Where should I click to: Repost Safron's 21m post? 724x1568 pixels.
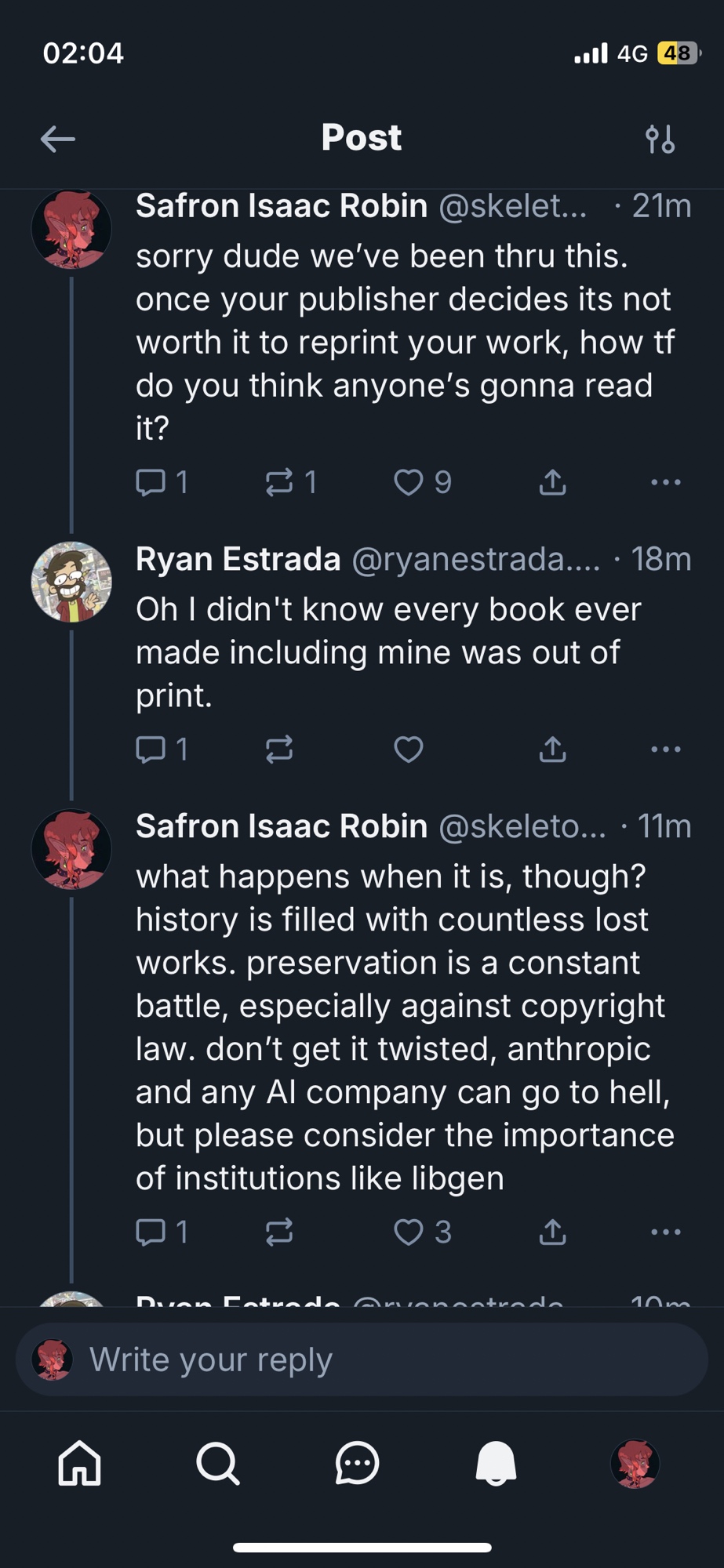click(x=279, y=482)
